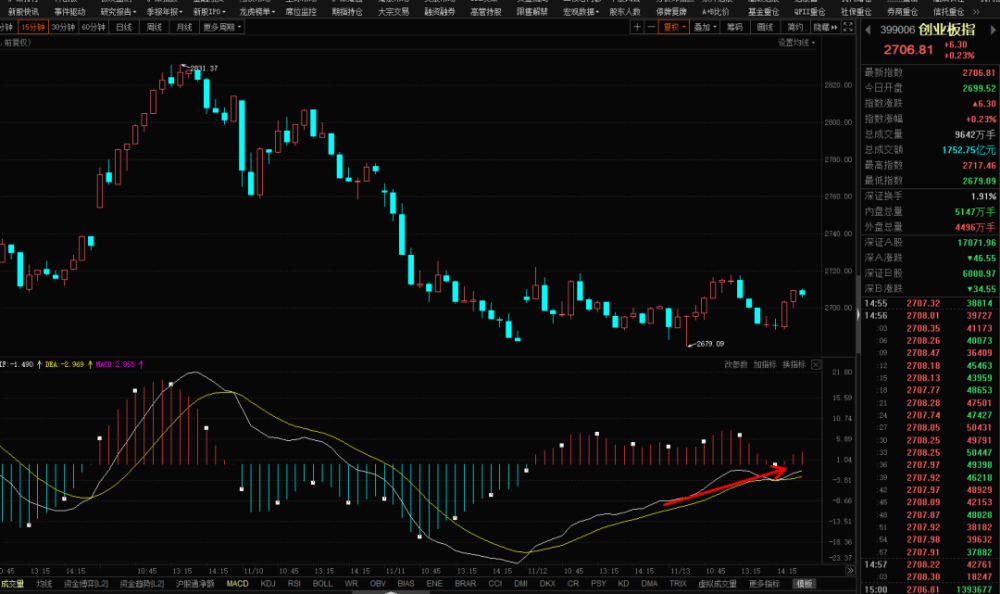This screenshot has width=1000, height=594.
Task: Open the 龙虎榜单 dropdown menu
Action: point(257,12)
